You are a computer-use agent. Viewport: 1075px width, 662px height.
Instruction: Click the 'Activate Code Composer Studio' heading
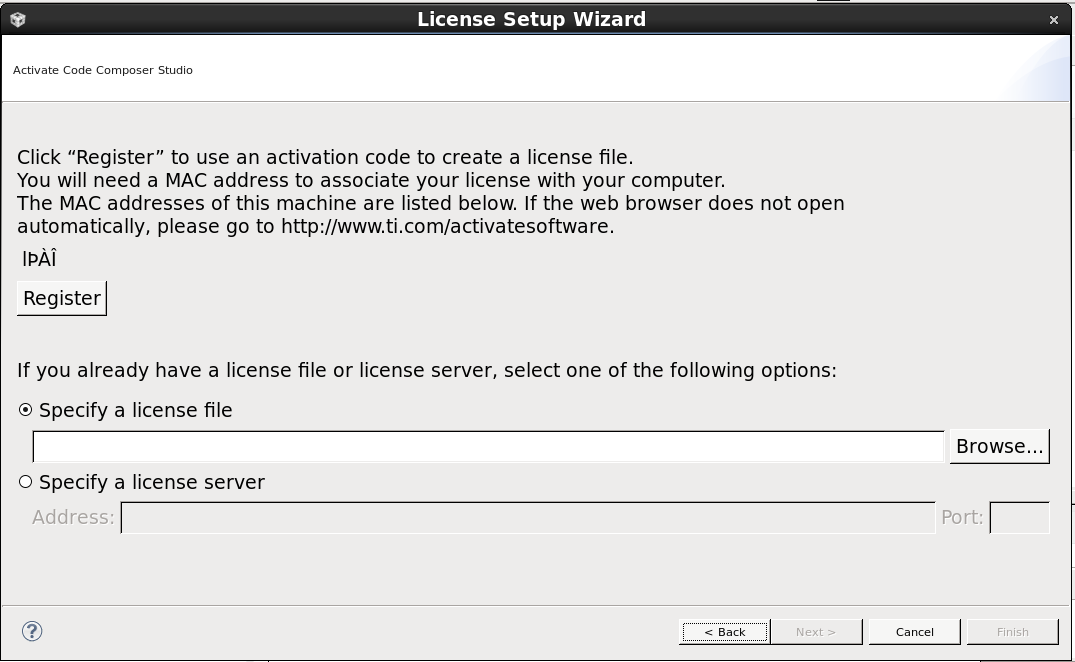pyautogui.click(x=103, y=70)
